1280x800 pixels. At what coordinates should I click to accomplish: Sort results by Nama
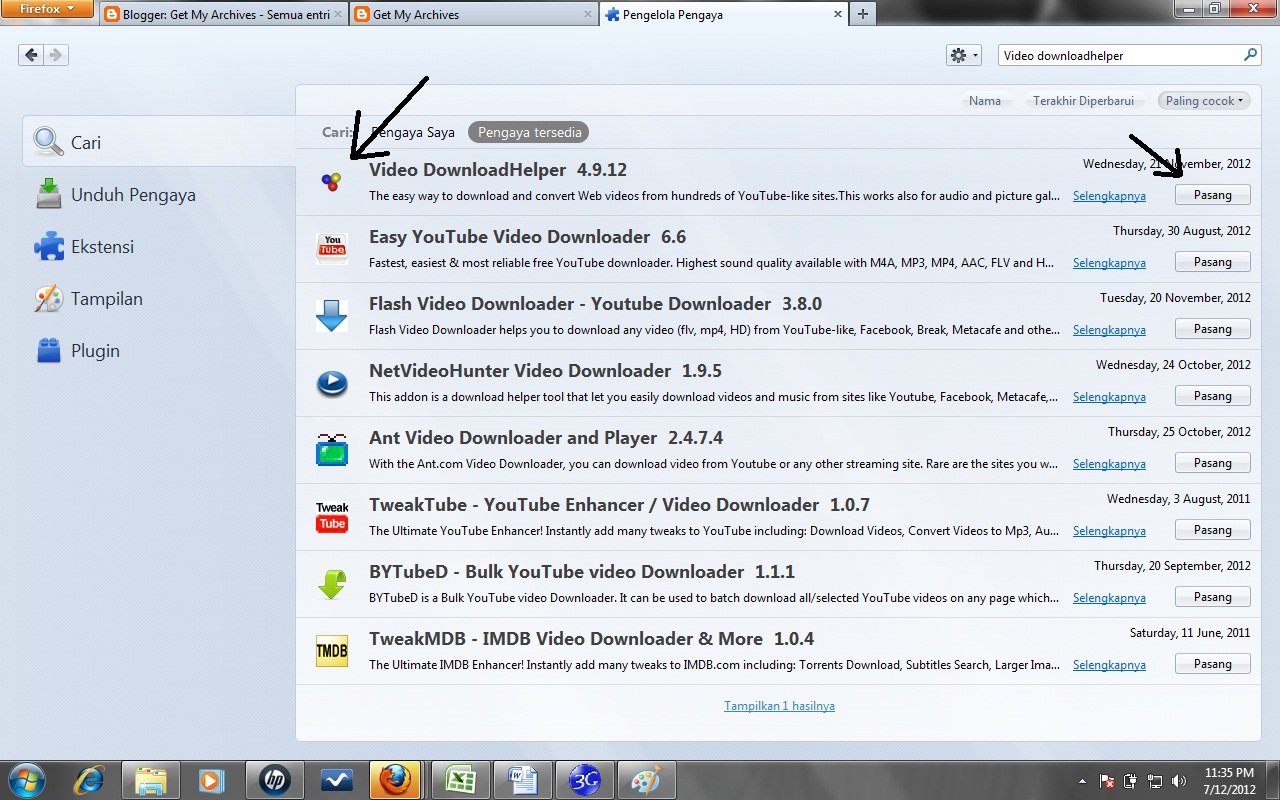[x=985, y=101]
